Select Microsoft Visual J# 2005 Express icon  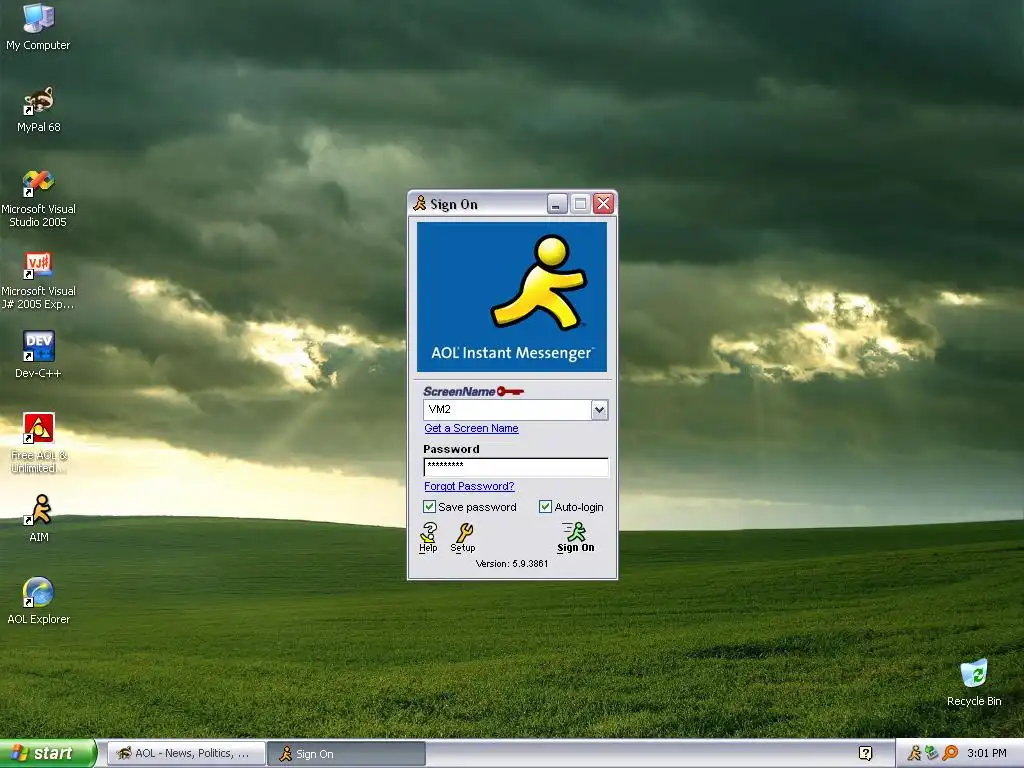[x=38, y=280]
